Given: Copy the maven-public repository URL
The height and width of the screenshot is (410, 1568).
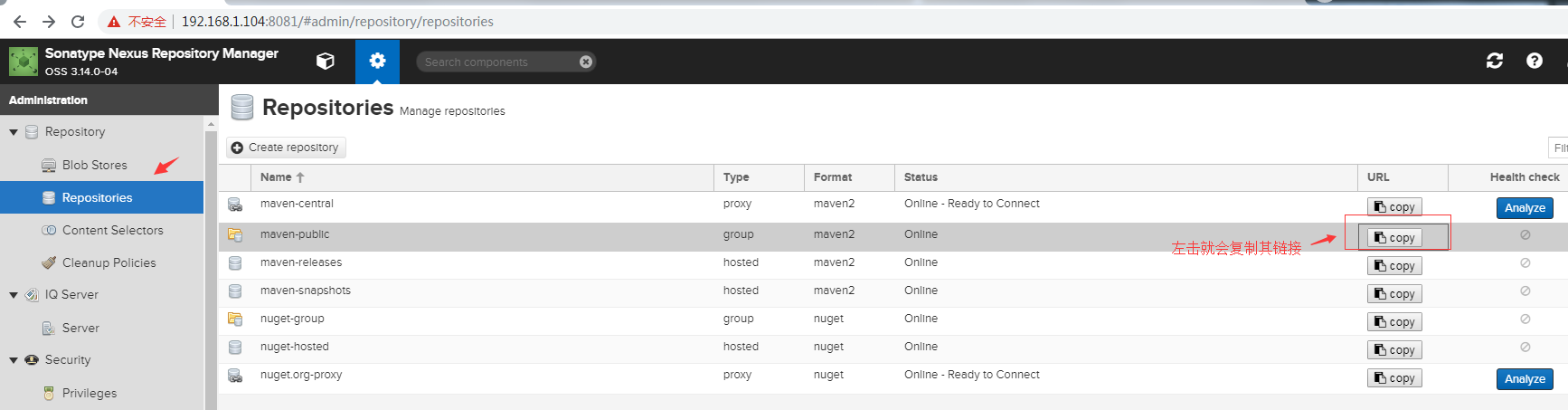Looking at the screenshot, I should point(1394,237).
